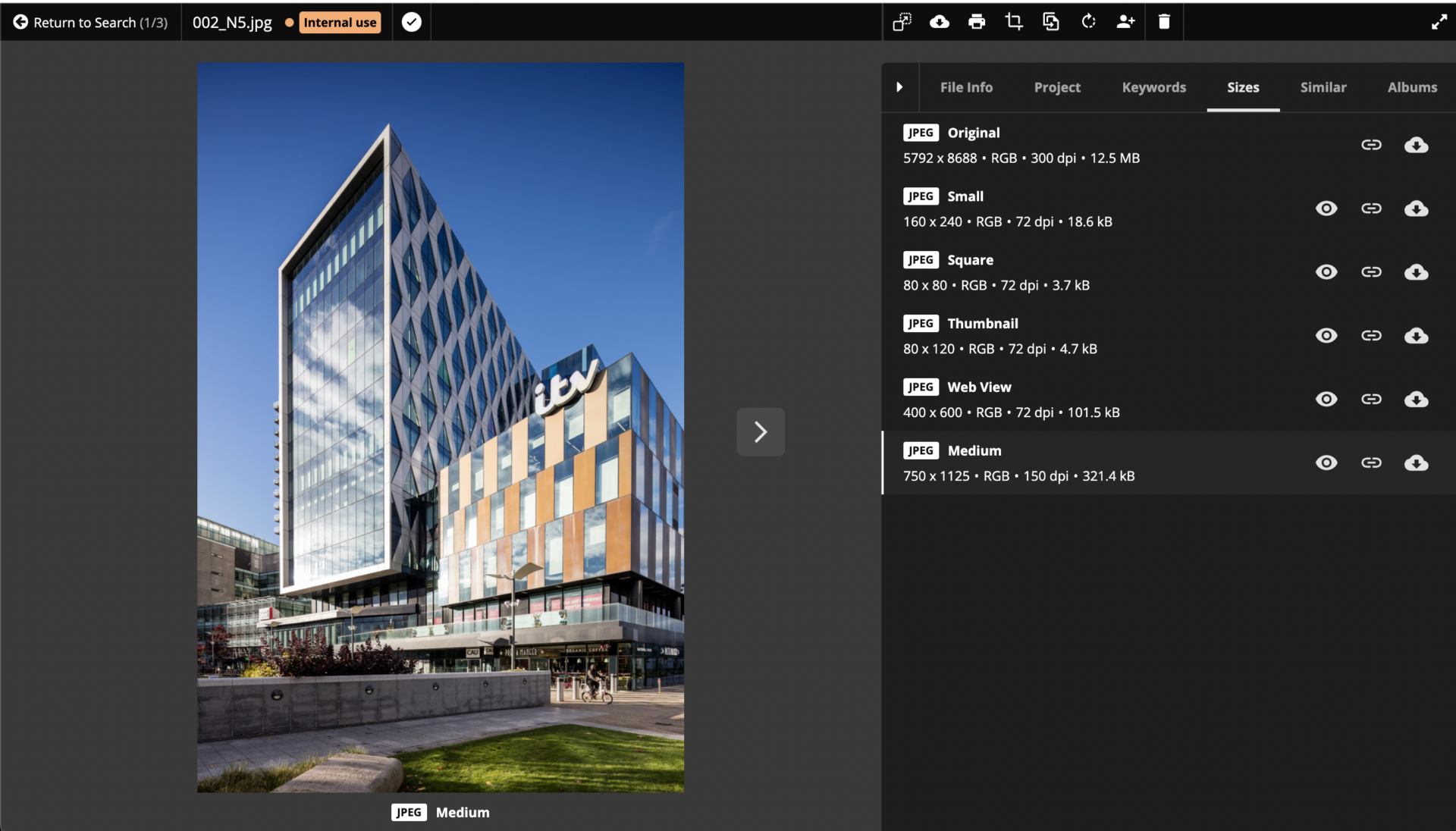The height and width of the screenshot is (831, 1456).
Task: Select the Web View size label
Action: [979, 387]
